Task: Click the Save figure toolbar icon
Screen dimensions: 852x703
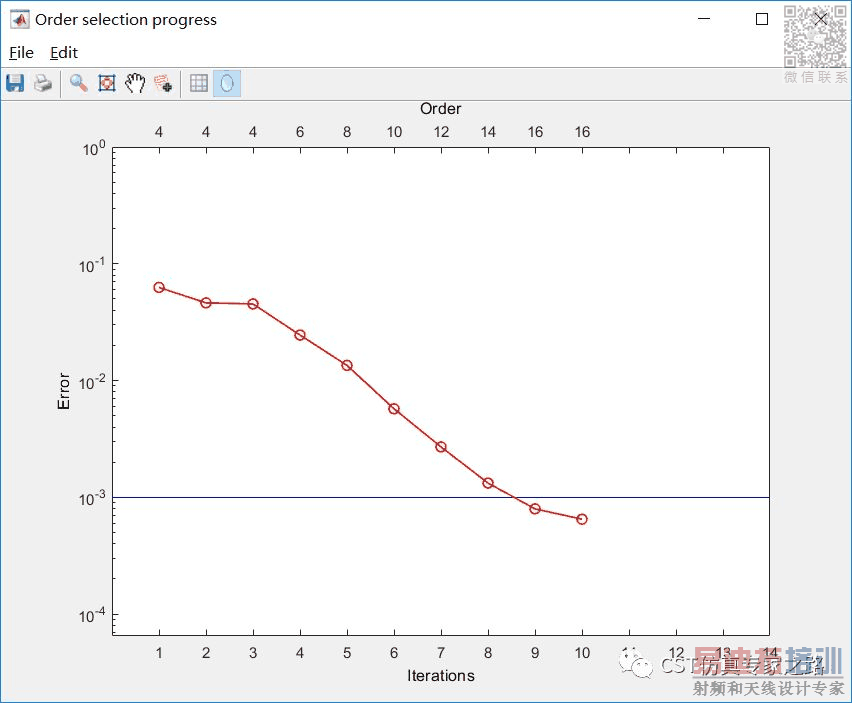Action: pos(15,83)
